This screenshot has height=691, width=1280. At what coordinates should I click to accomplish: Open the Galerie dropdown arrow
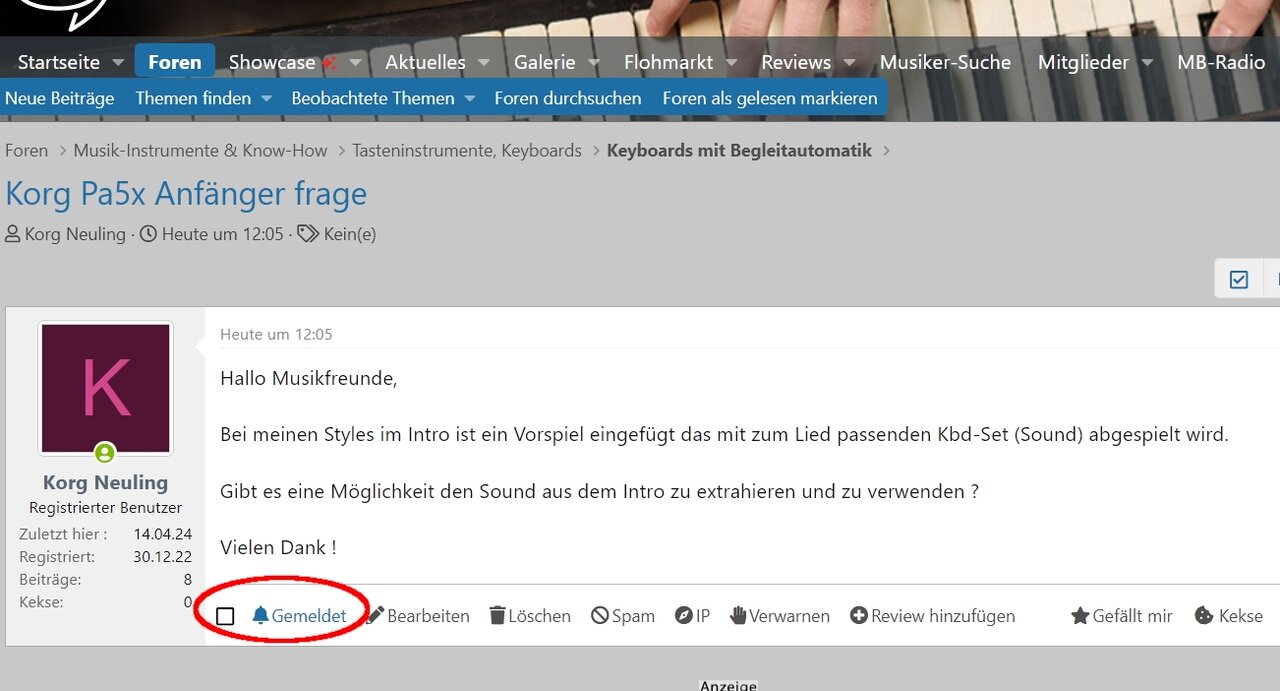click(593, 62)
